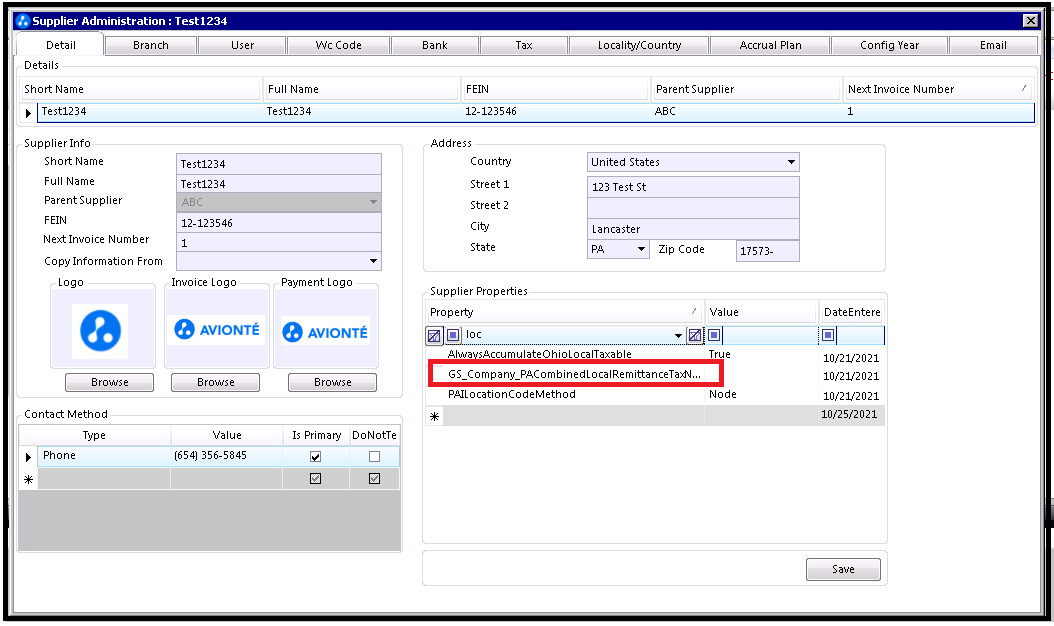Image resolution: width=1054 pixels, height=626 pixels.
Task: Click the FEIN input field in Supplier Info
Action: pyautogui.click(x=279, y=223)
